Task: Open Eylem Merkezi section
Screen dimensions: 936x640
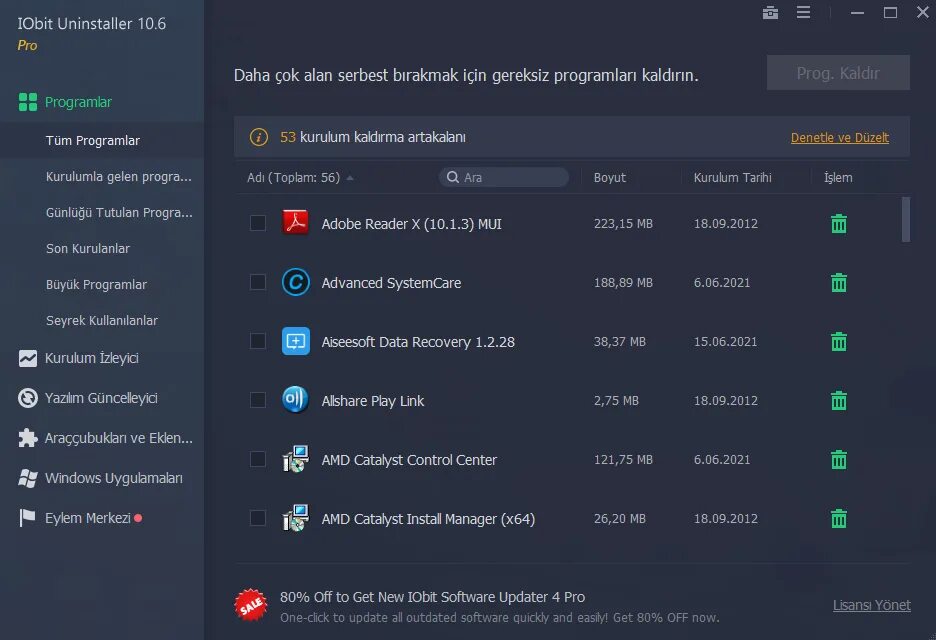Action: 88,518
